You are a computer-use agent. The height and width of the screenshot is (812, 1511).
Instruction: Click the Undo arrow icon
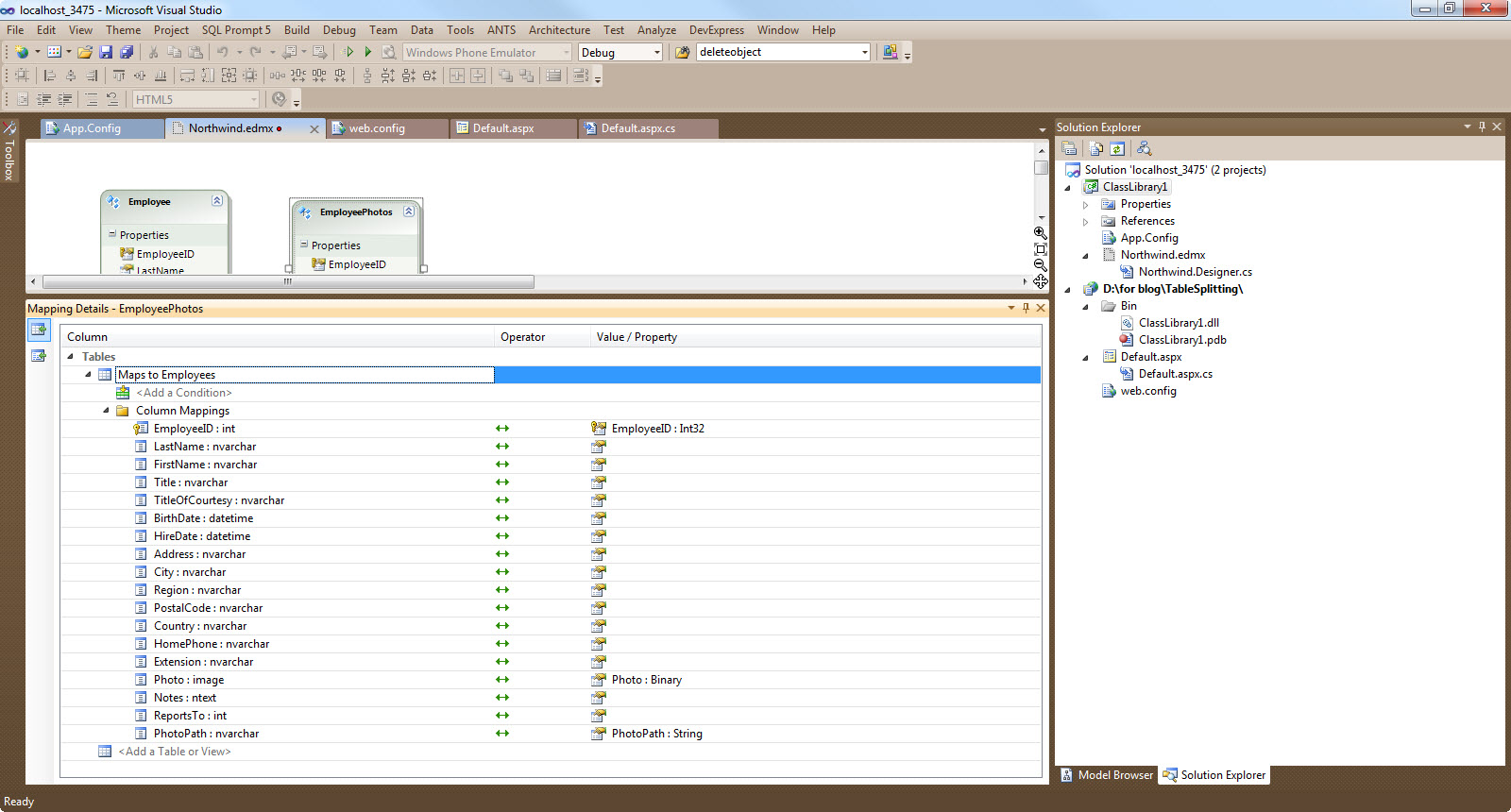tap(223, 52)
